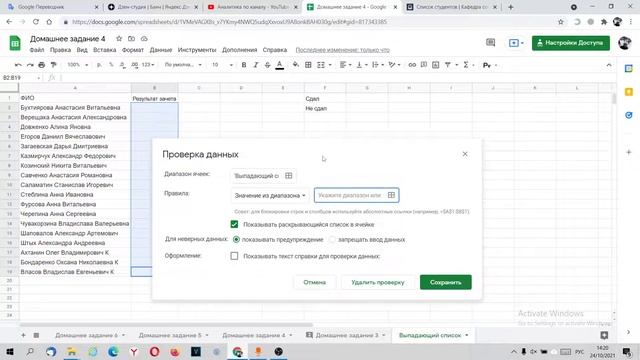This screenshot has height=360, width=640.
Task: Open the Значение из диапазона rule dropdown
Action: point(270,196)
